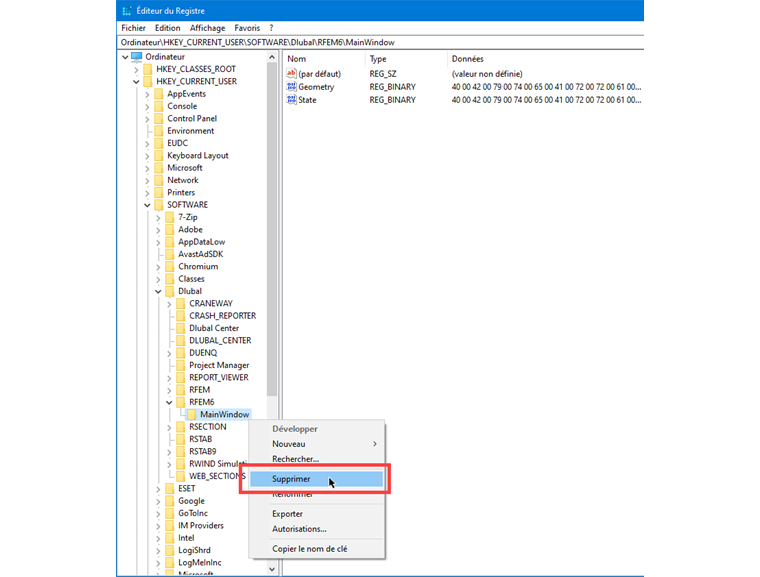Image resolution: width=760 pixels, height=577 pixels.
Task: Click the Adobe folder icon
Action: (x=170, y=230)
